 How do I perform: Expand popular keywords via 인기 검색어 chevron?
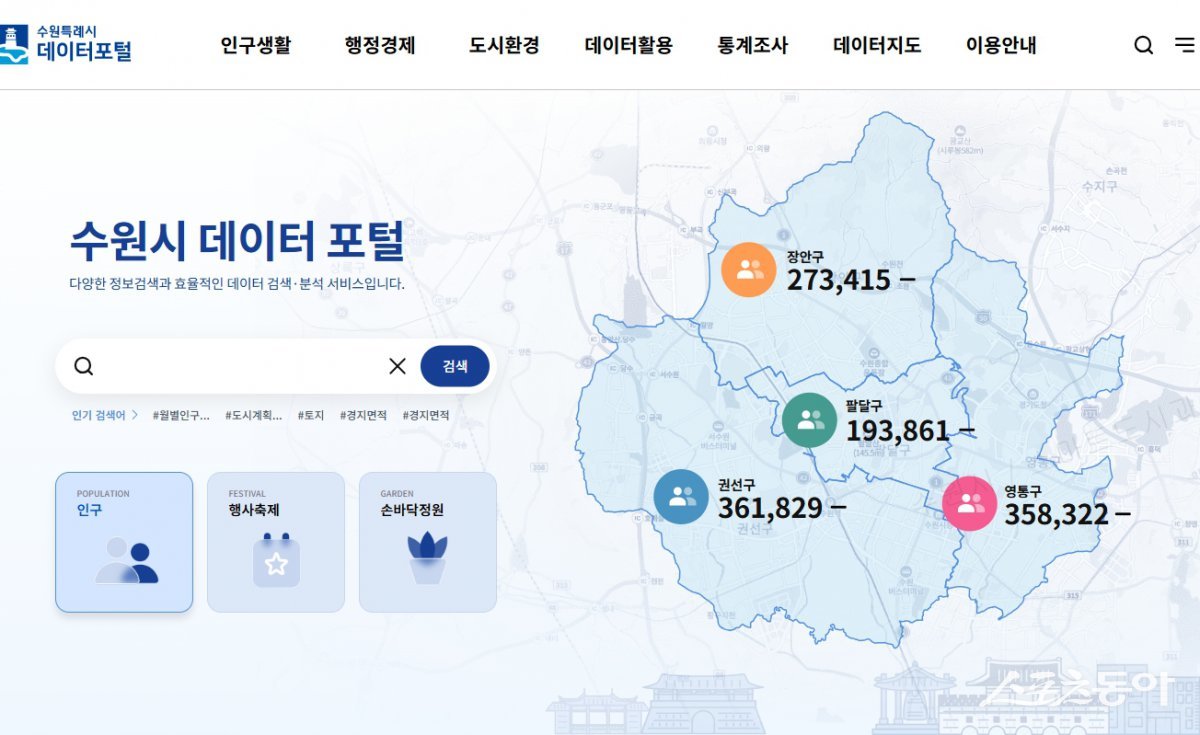coord(135,415)
